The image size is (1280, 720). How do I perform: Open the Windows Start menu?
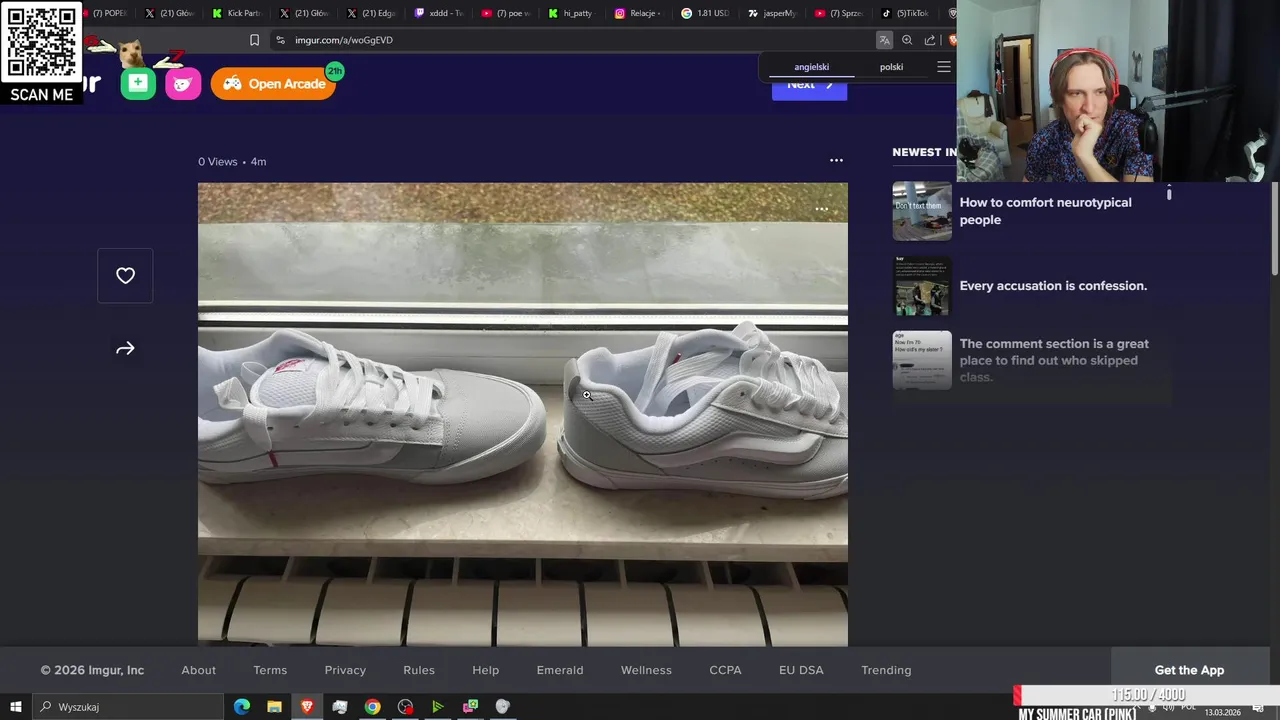[x=15, y=707]
